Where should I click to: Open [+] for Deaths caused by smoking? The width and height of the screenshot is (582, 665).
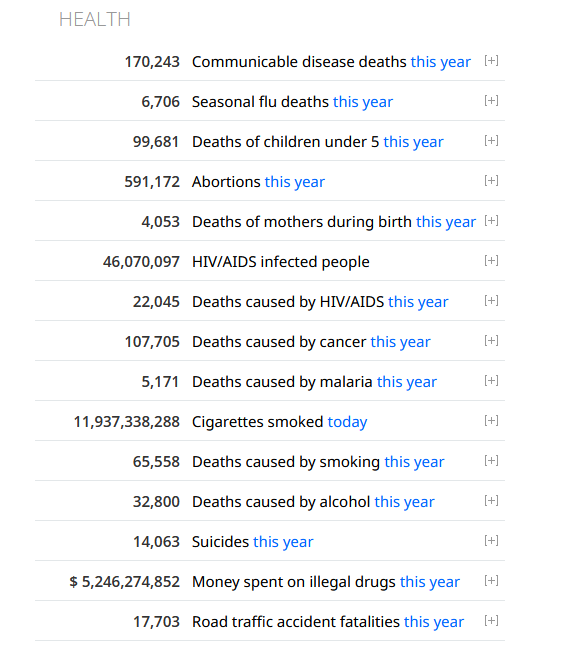491,461
